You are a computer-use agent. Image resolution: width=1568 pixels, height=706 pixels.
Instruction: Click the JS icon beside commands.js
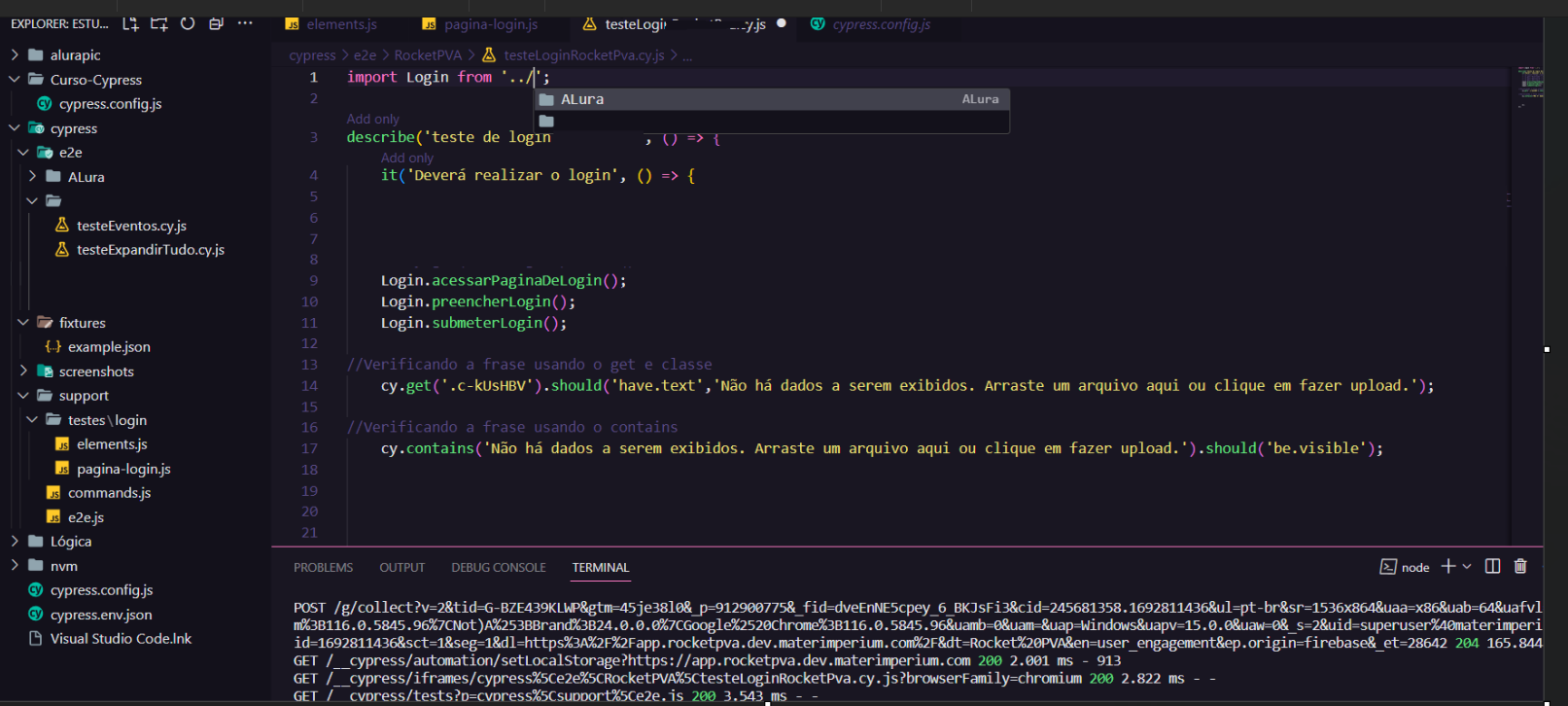coord(53,493)
